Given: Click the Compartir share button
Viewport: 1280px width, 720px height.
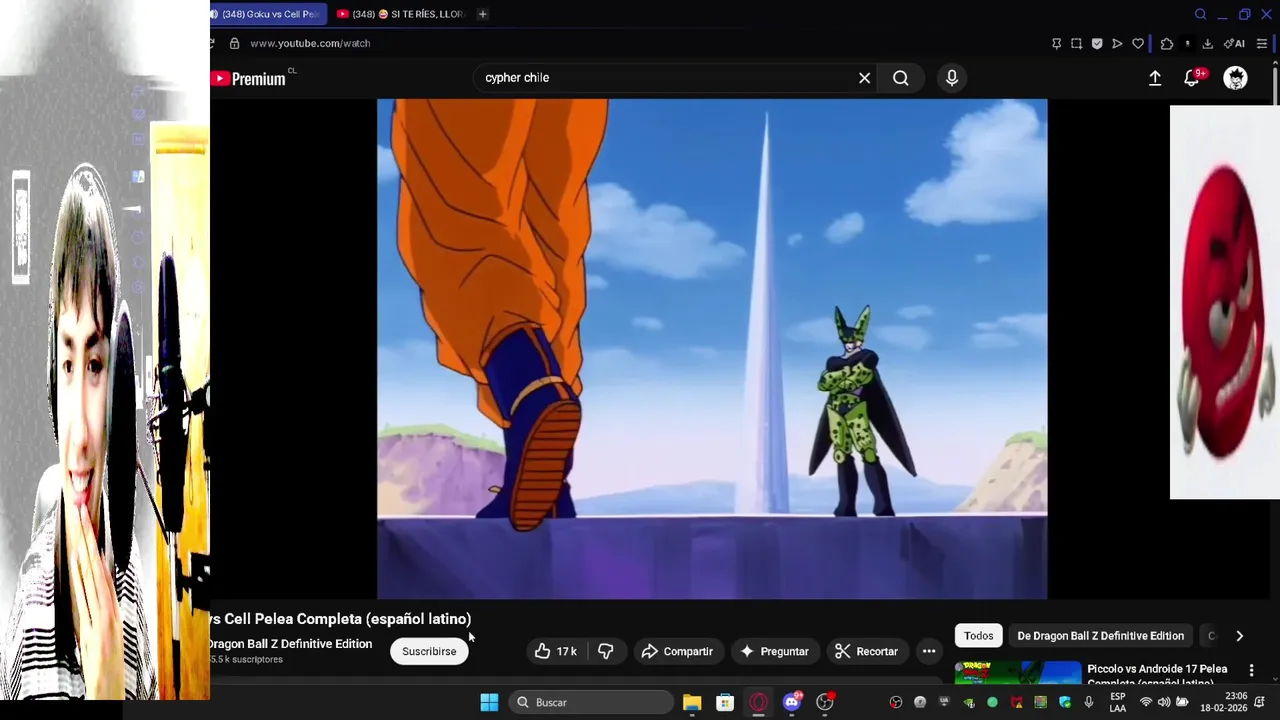Looking at the screenshot, I should coord(677,651).
